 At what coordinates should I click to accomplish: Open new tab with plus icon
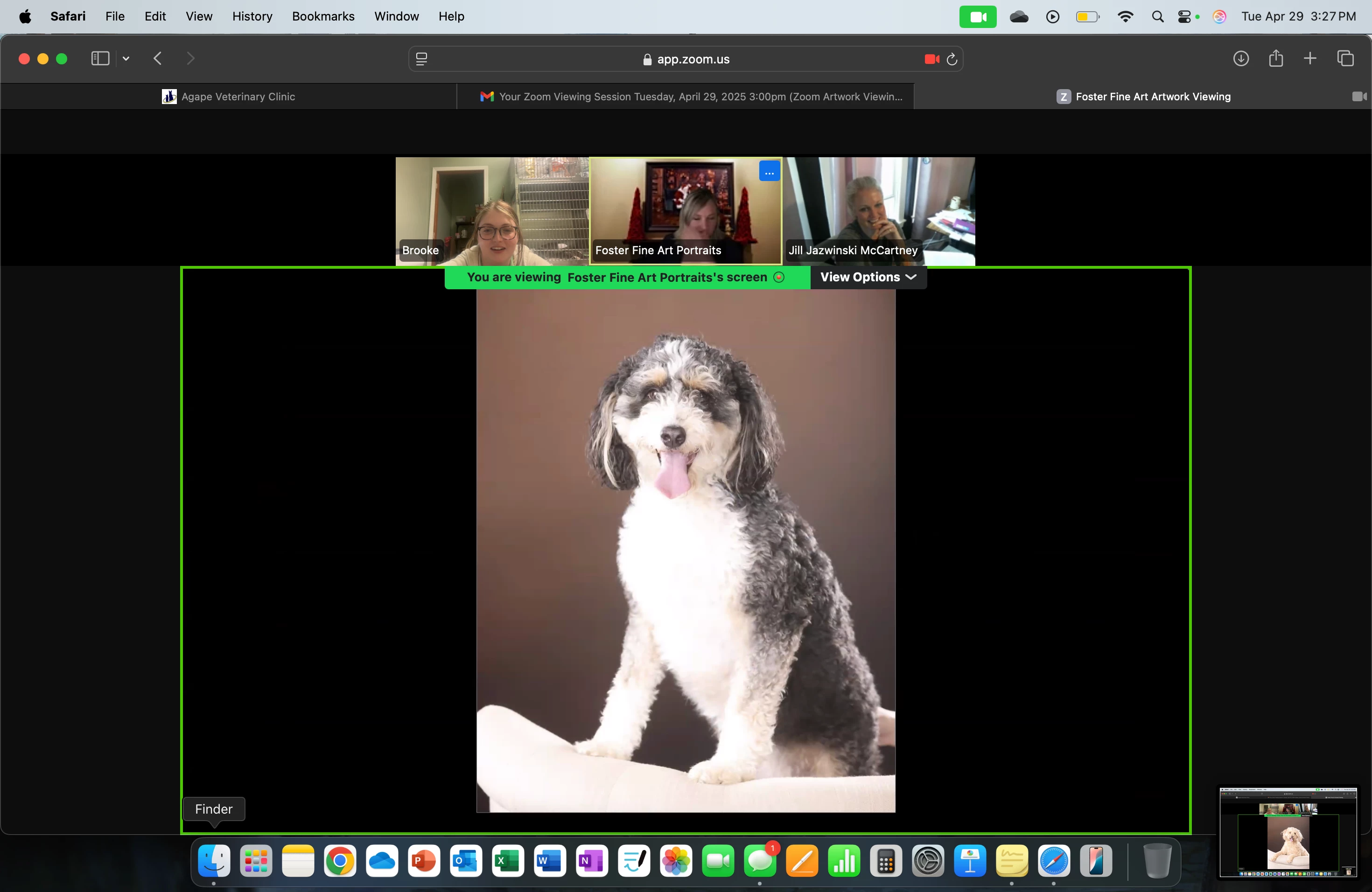point(1310,59)
